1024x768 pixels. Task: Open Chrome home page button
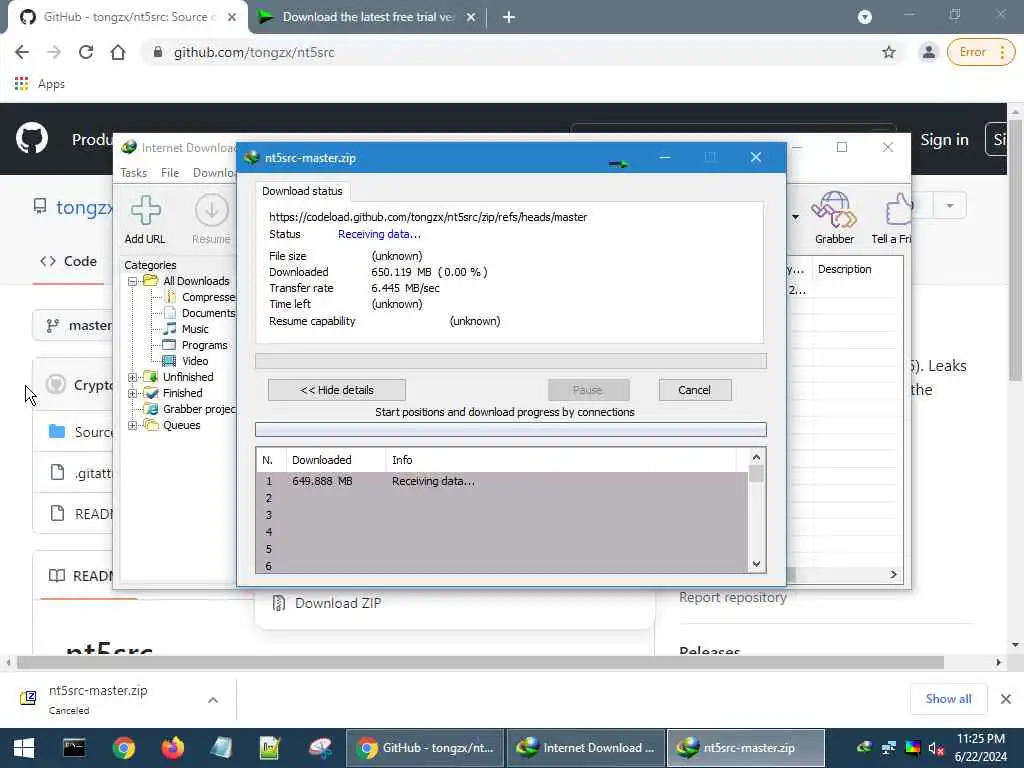(118, 52)
